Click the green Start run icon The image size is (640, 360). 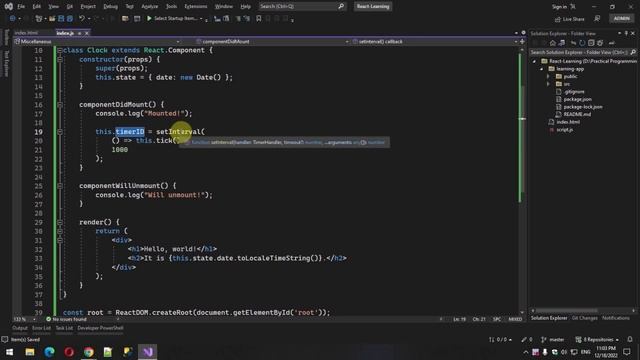(149, 18)
